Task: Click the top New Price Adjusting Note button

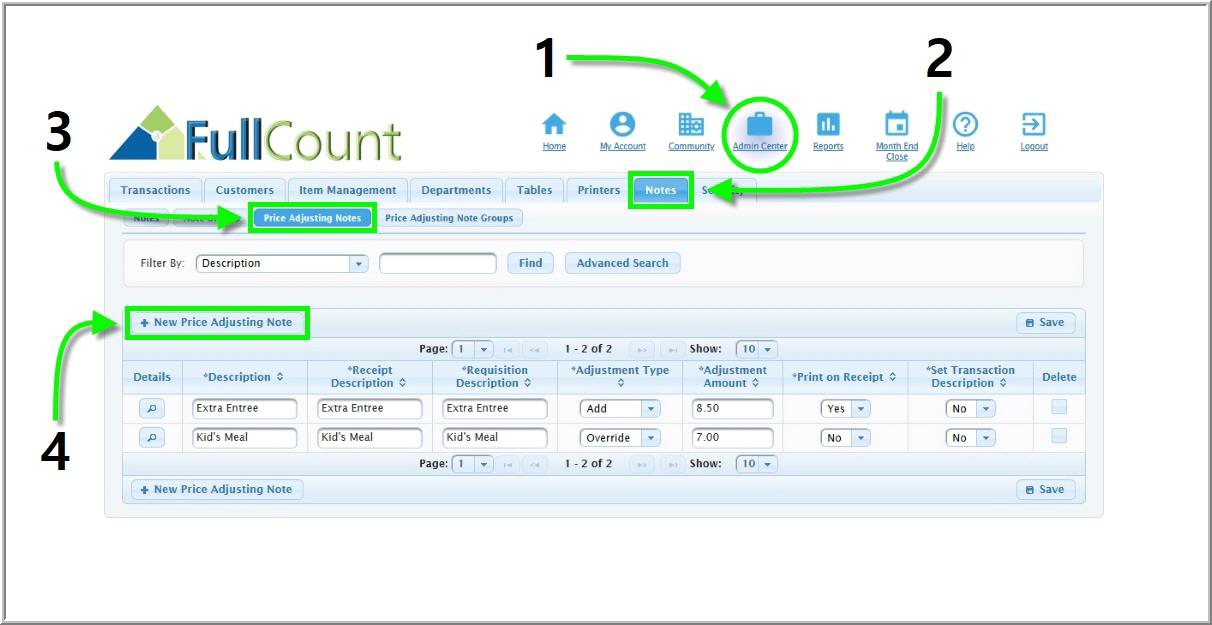Action: [x=216, y=323]
